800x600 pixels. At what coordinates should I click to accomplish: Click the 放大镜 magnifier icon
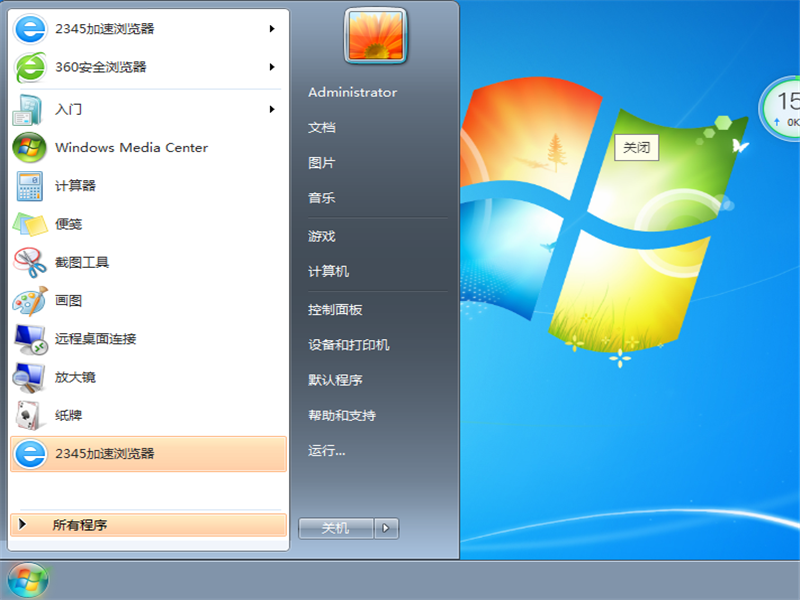[x=29, y=378]
